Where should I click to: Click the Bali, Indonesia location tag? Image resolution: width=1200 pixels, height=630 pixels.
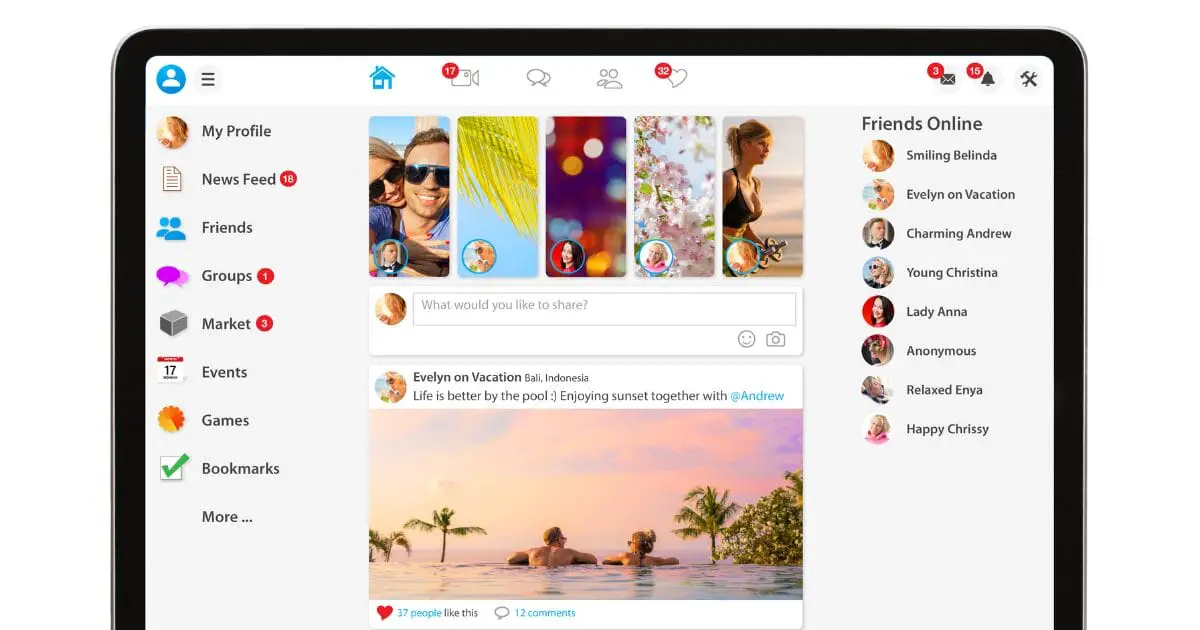click(556, 378)
